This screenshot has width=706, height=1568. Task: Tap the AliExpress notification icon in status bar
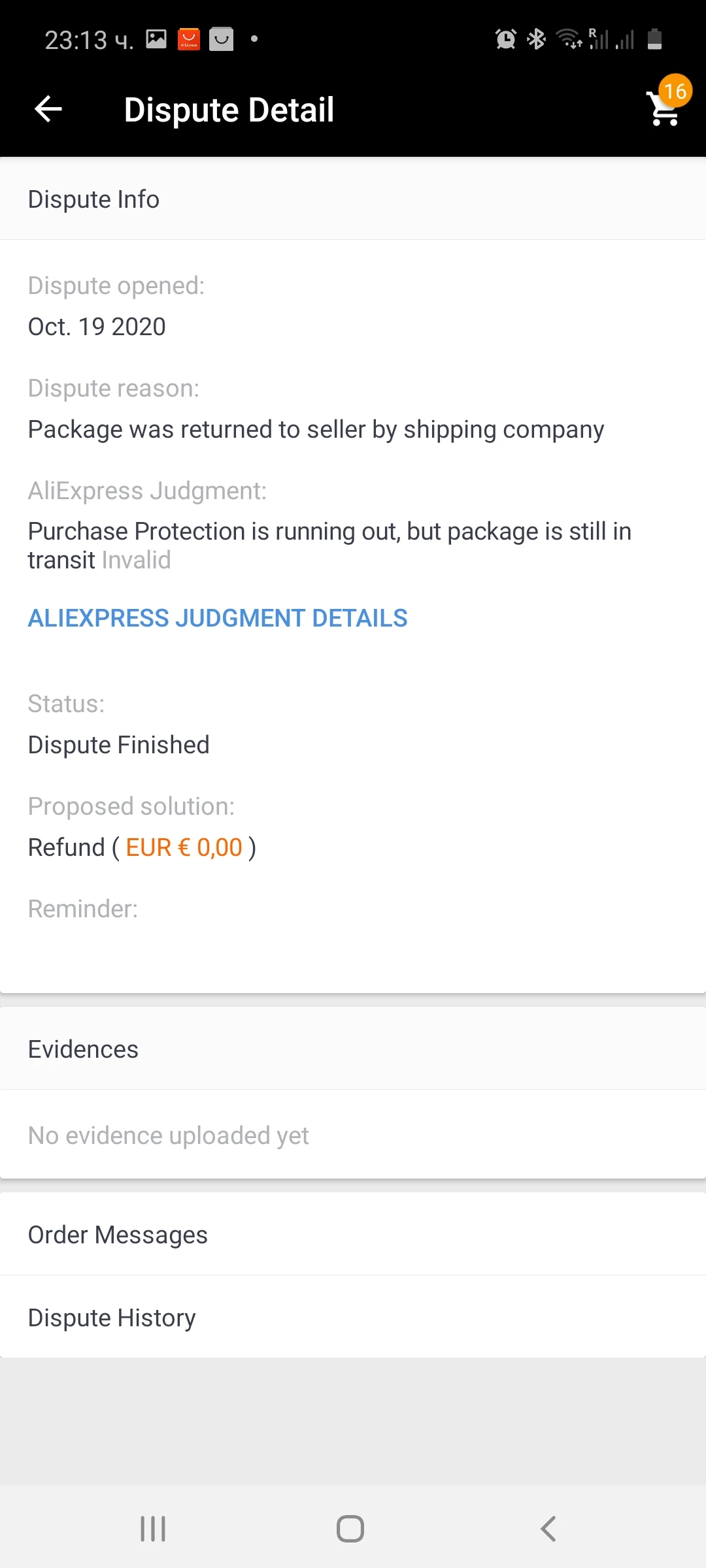pyautogui.click(x=189, y=39)
